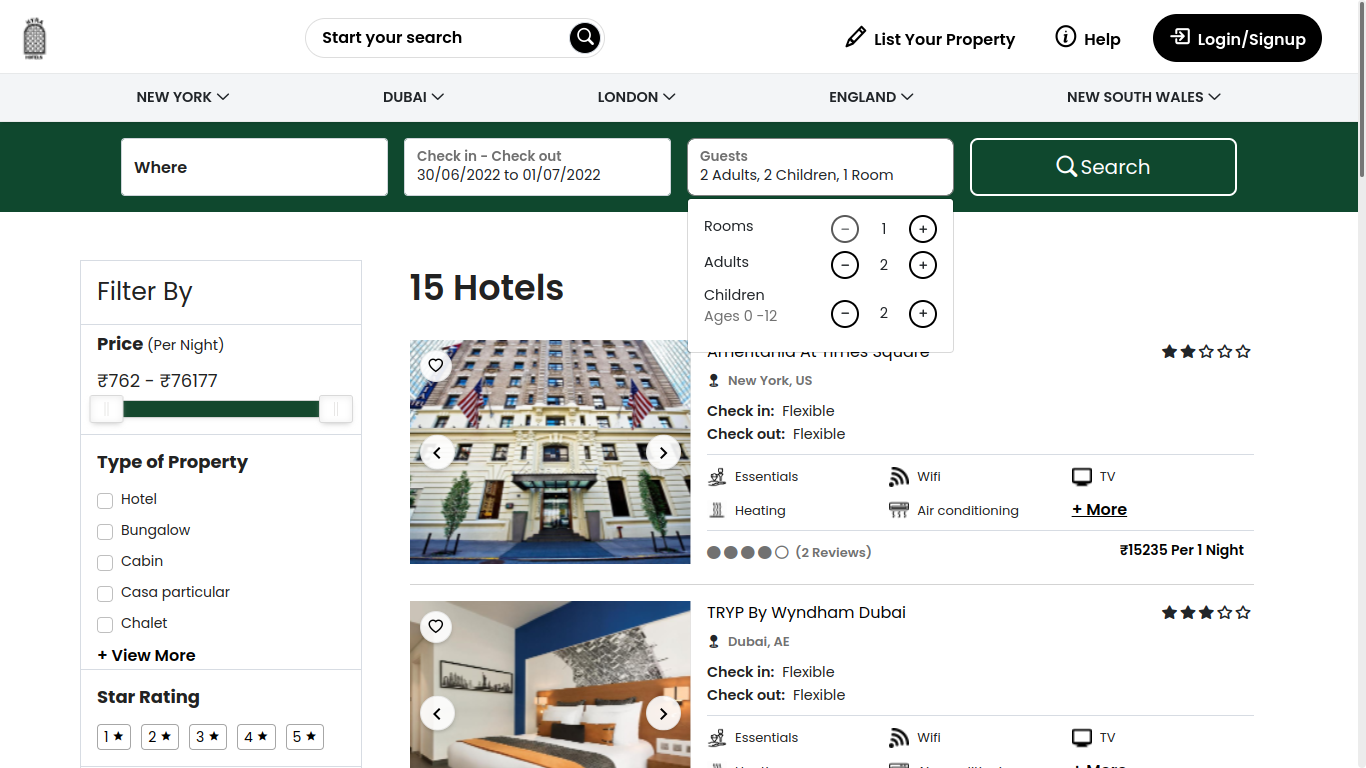Viewport: 1366px width, 768px height.
Task: Click the TV amenity icon for TRYP hotel
Action: coord(1081,737)
